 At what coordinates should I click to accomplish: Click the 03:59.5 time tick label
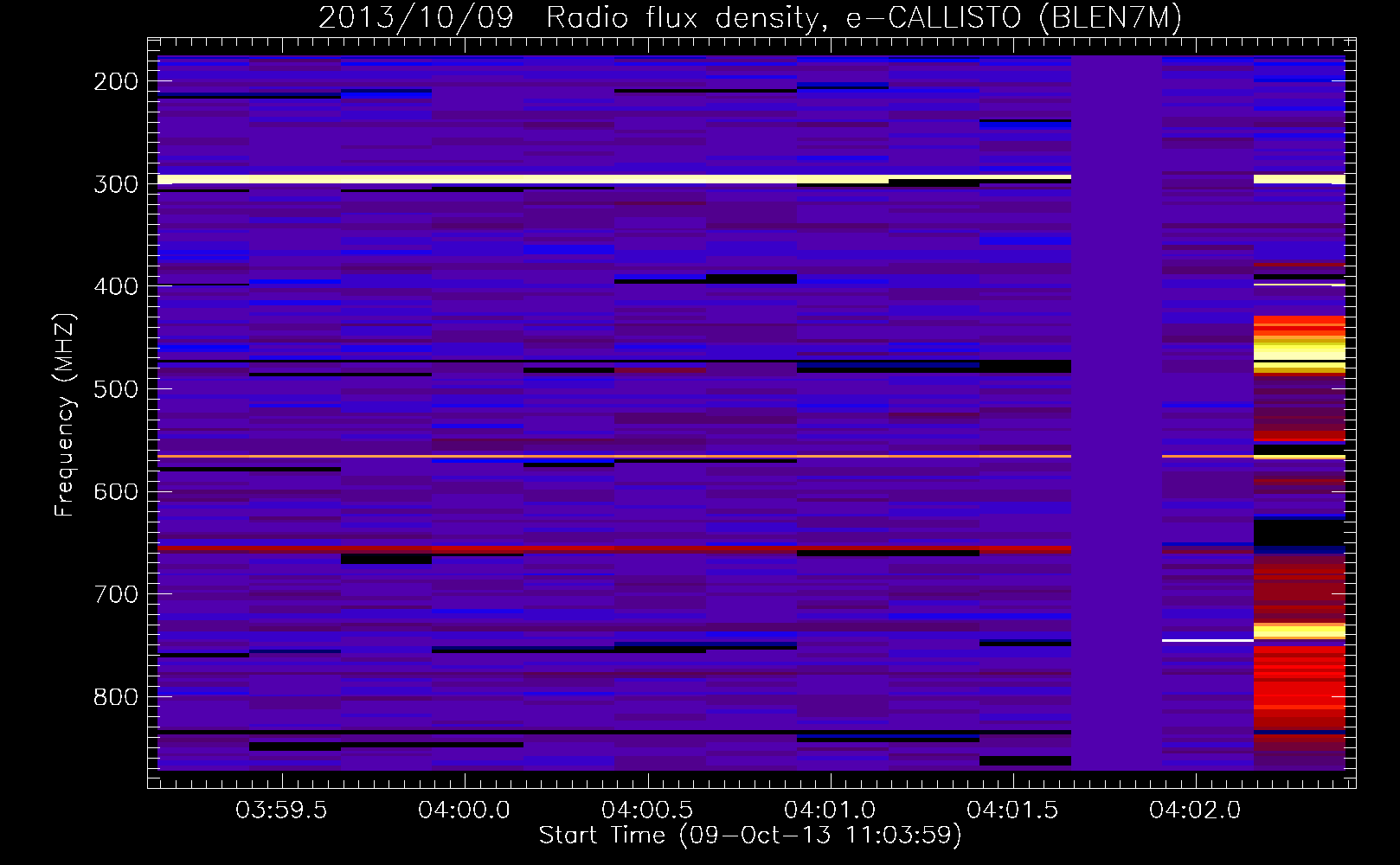282,811
